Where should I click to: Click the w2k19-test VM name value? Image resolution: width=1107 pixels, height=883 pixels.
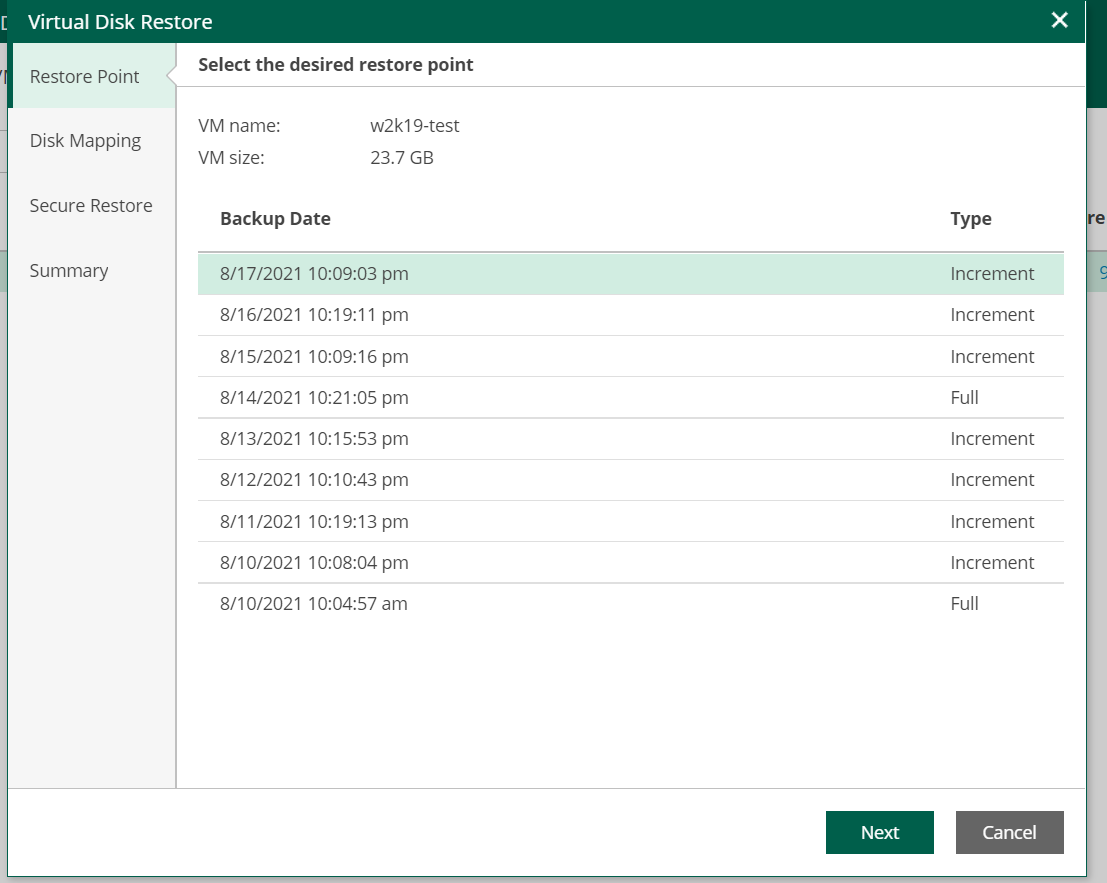click(x=414, y=126)
